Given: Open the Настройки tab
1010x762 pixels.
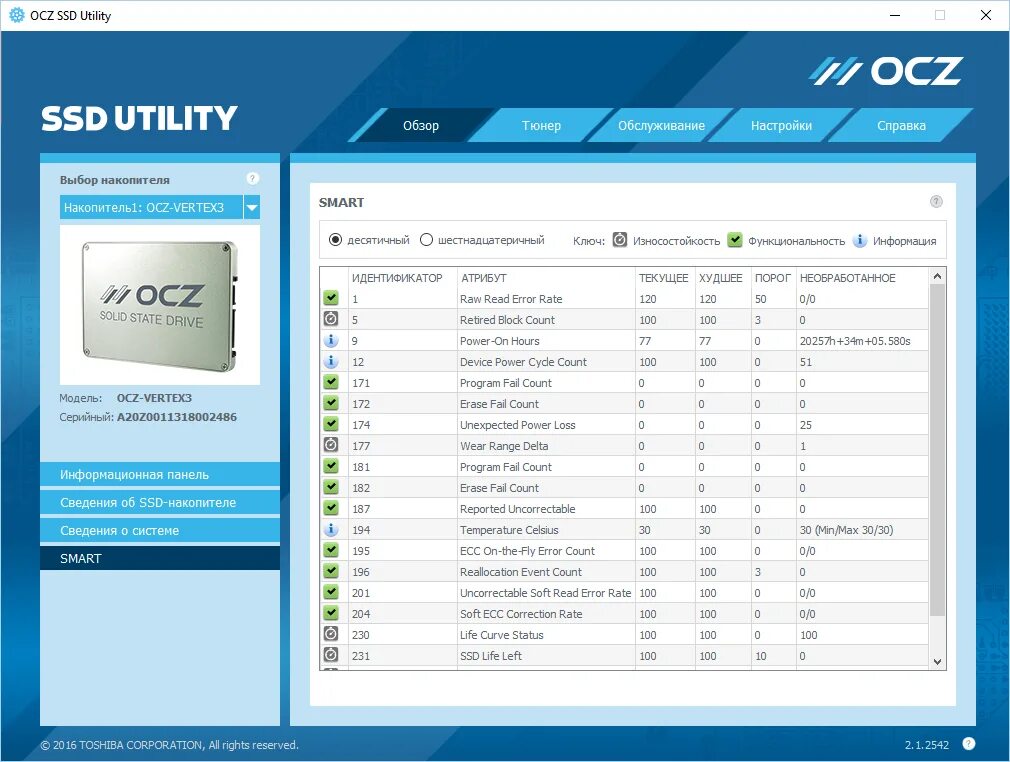Looking at the screenshot, I should point(781,125).
